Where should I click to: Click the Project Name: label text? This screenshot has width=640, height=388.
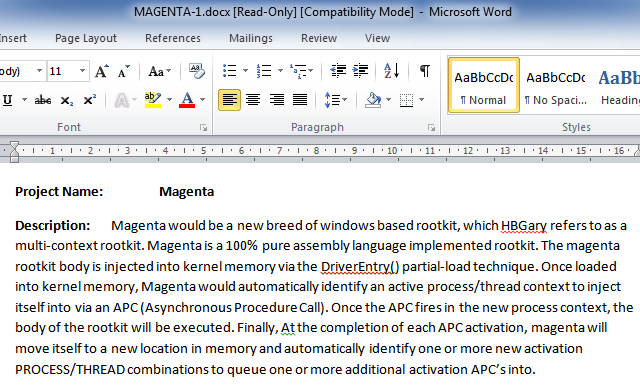coord(59,192)
